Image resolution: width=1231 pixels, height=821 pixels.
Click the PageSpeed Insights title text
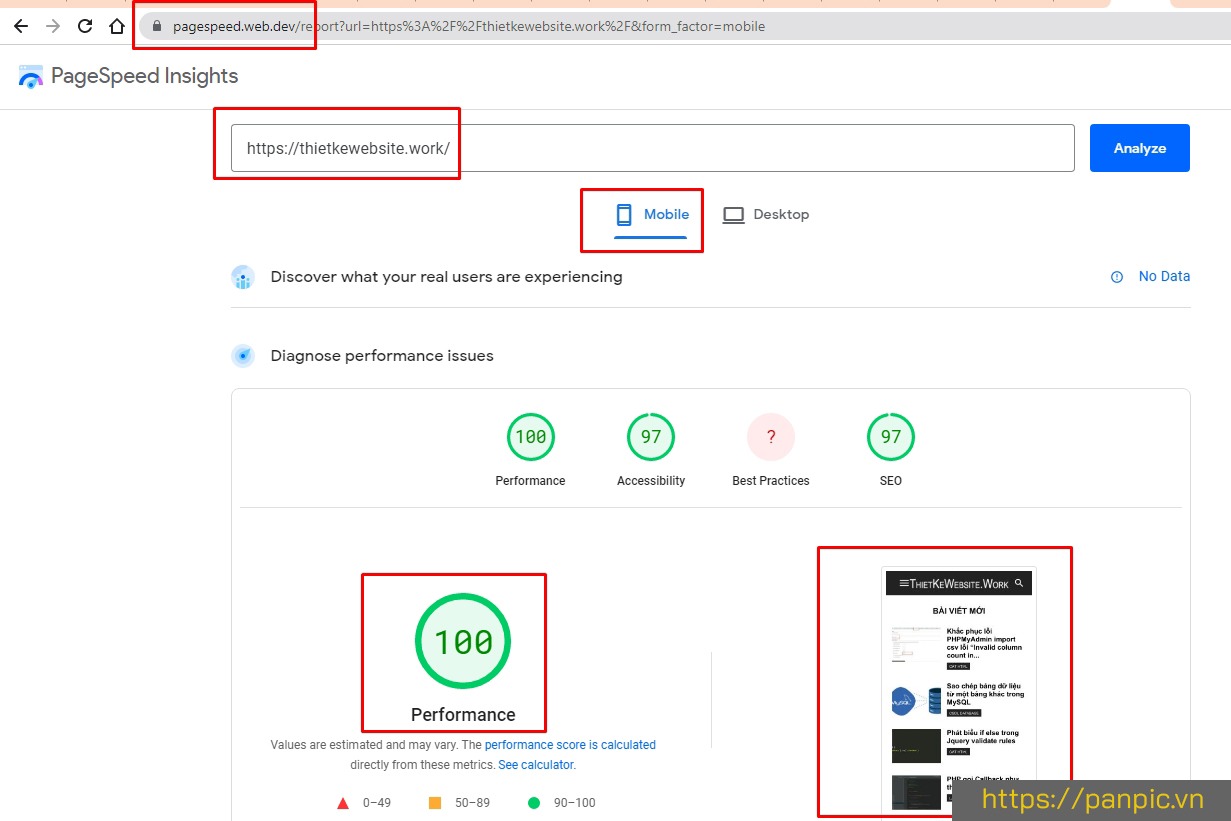pyautogui.click(x=144, y=76)
